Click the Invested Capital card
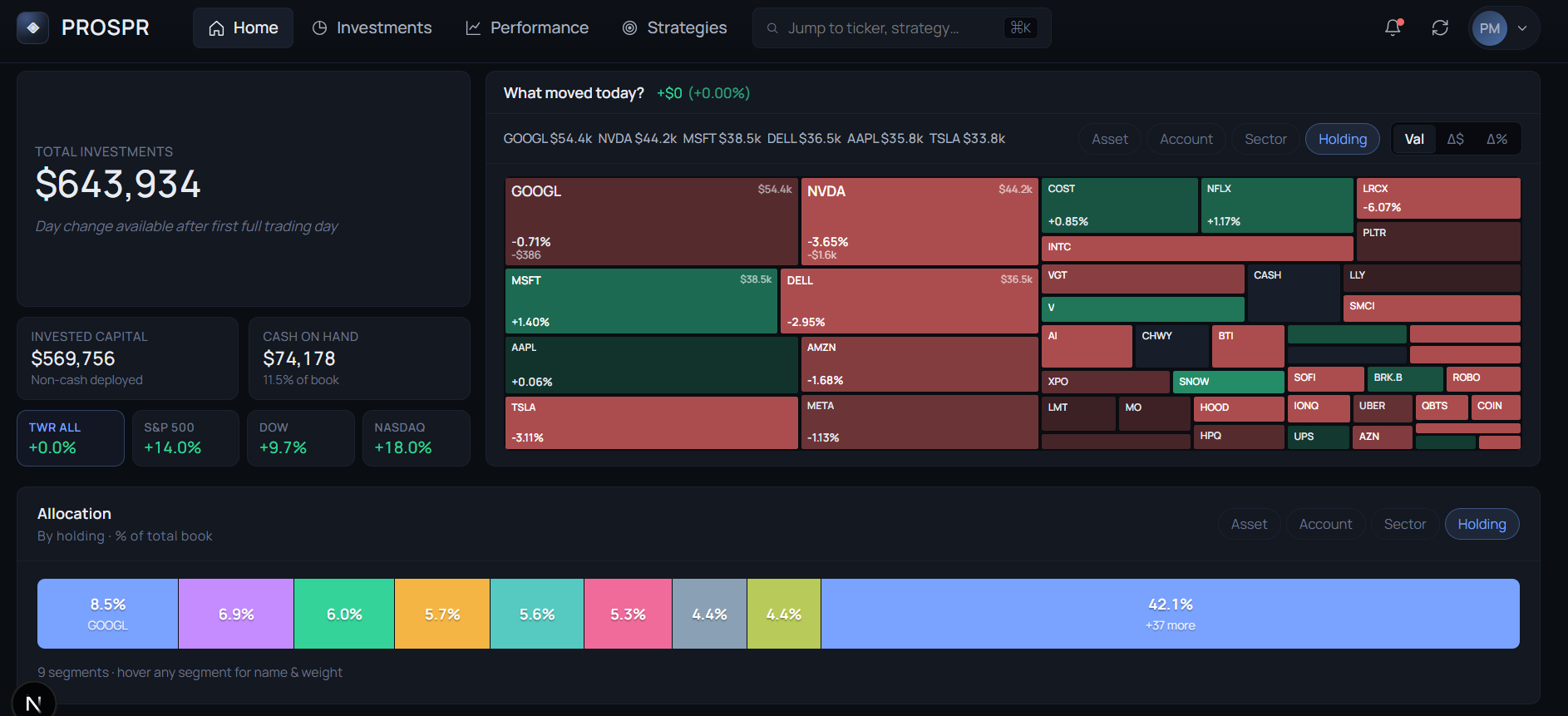Image resolution: width=1568 pixels, height=716 pixels. (x=128, y=358)
